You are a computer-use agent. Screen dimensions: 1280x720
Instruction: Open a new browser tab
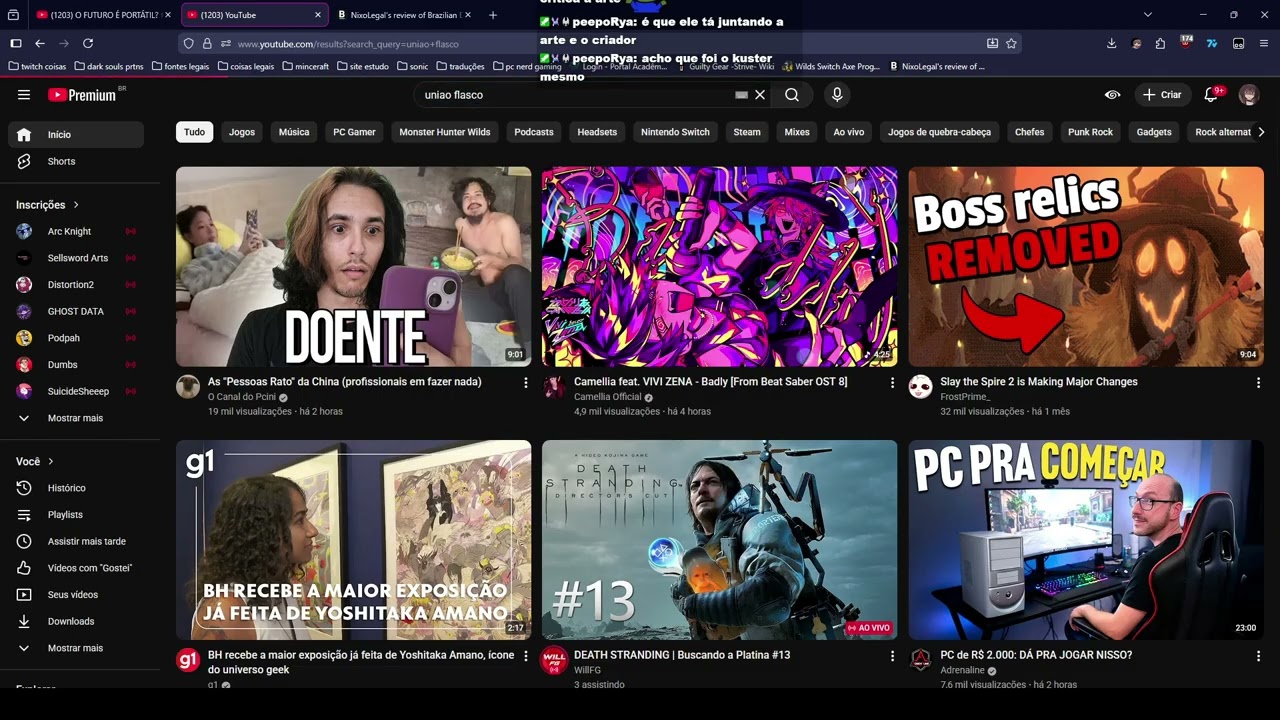[x=493, y=15]
